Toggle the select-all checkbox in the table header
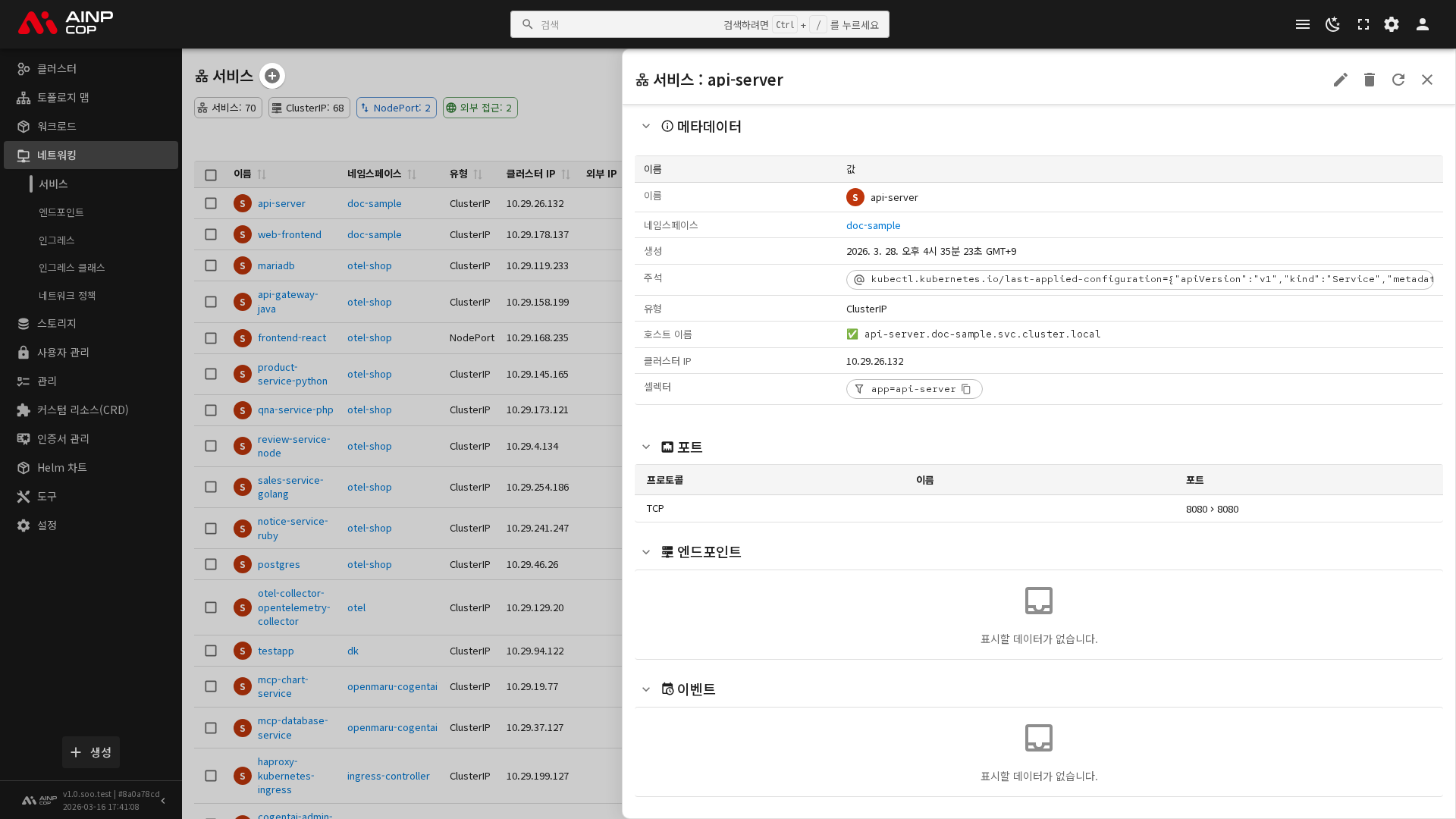The height and width of the screenshot is (819, 1456). [211, 174]
